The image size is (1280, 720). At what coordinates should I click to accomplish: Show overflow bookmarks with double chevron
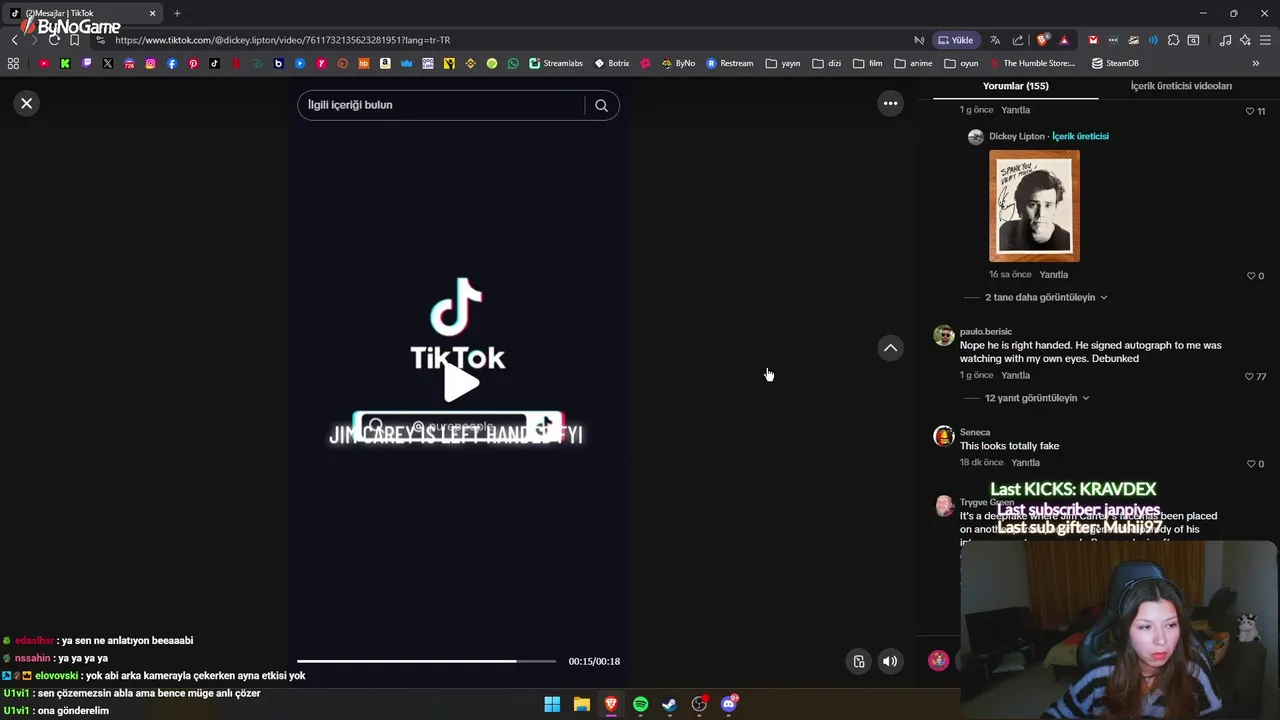click(x=1256, y=63)
